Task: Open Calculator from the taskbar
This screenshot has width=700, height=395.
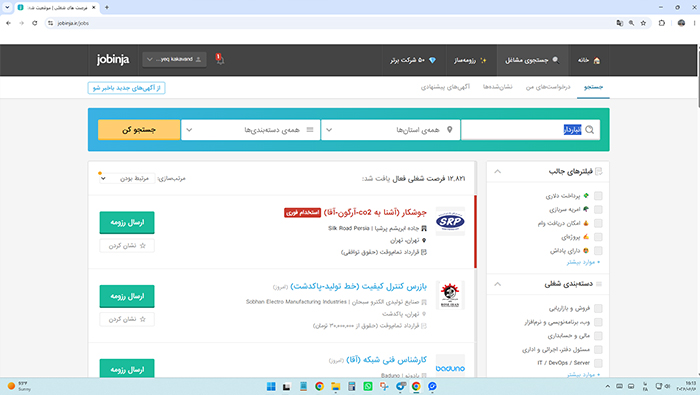Action: (x=352, y=387)
